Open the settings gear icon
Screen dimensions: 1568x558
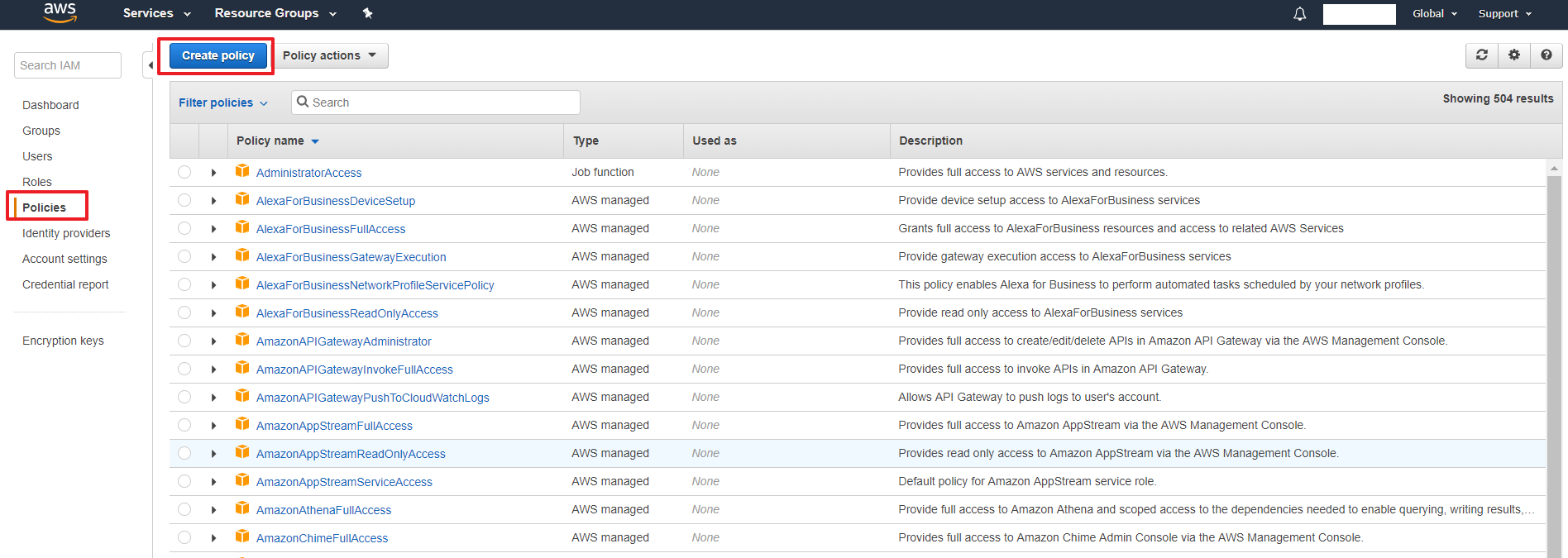tap(1513, 55)
